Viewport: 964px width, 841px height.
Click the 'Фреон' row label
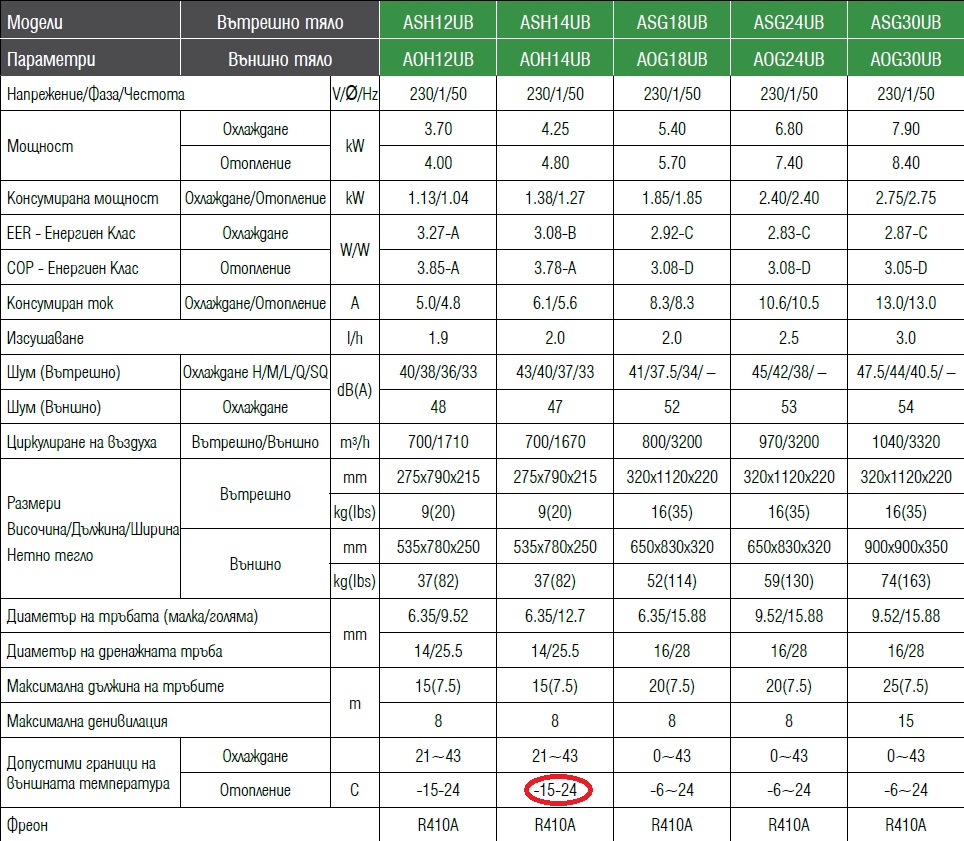pos(28,826)
